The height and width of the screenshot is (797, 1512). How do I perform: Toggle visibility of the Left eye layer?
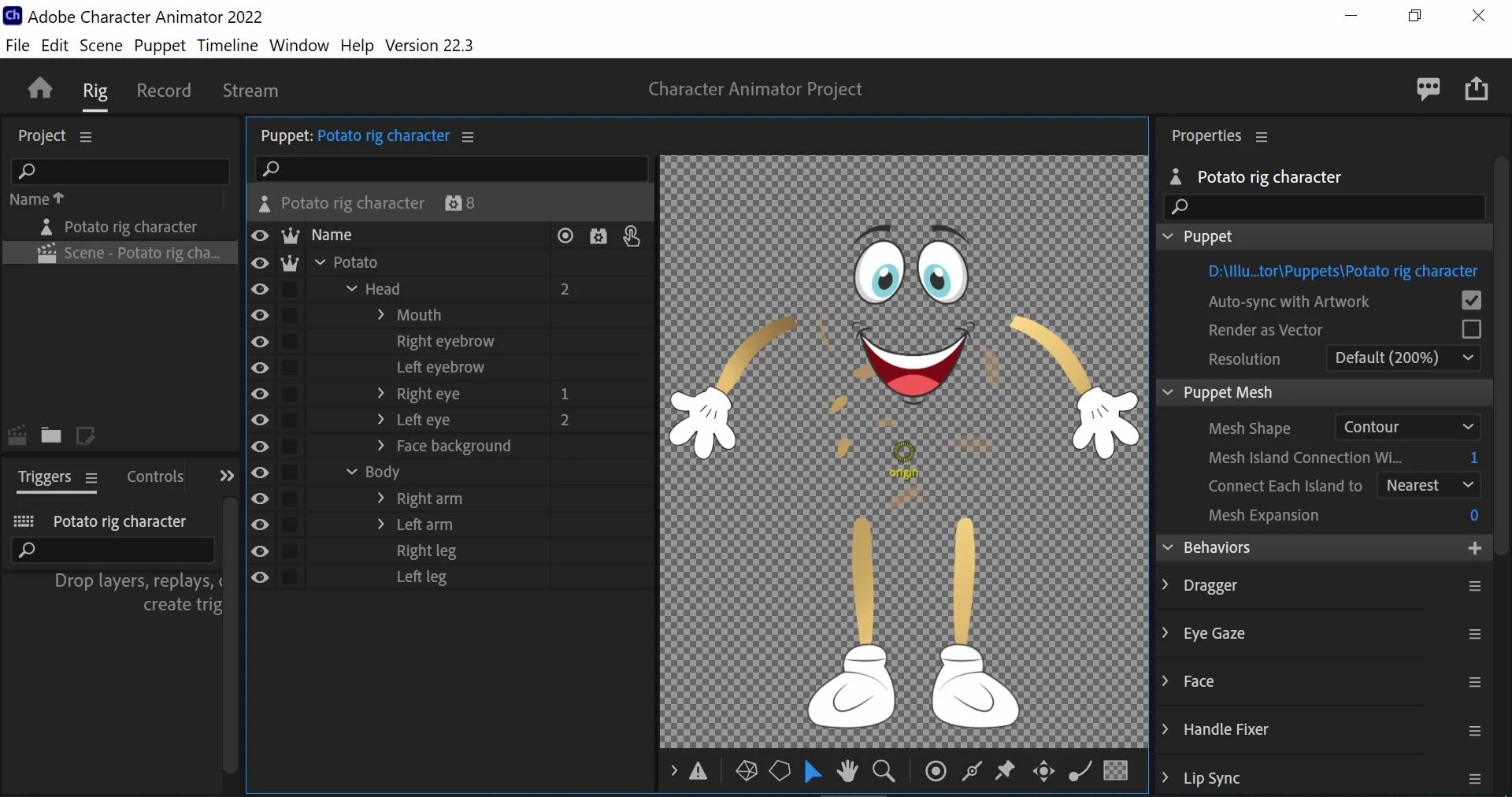(x=260, y=421)
